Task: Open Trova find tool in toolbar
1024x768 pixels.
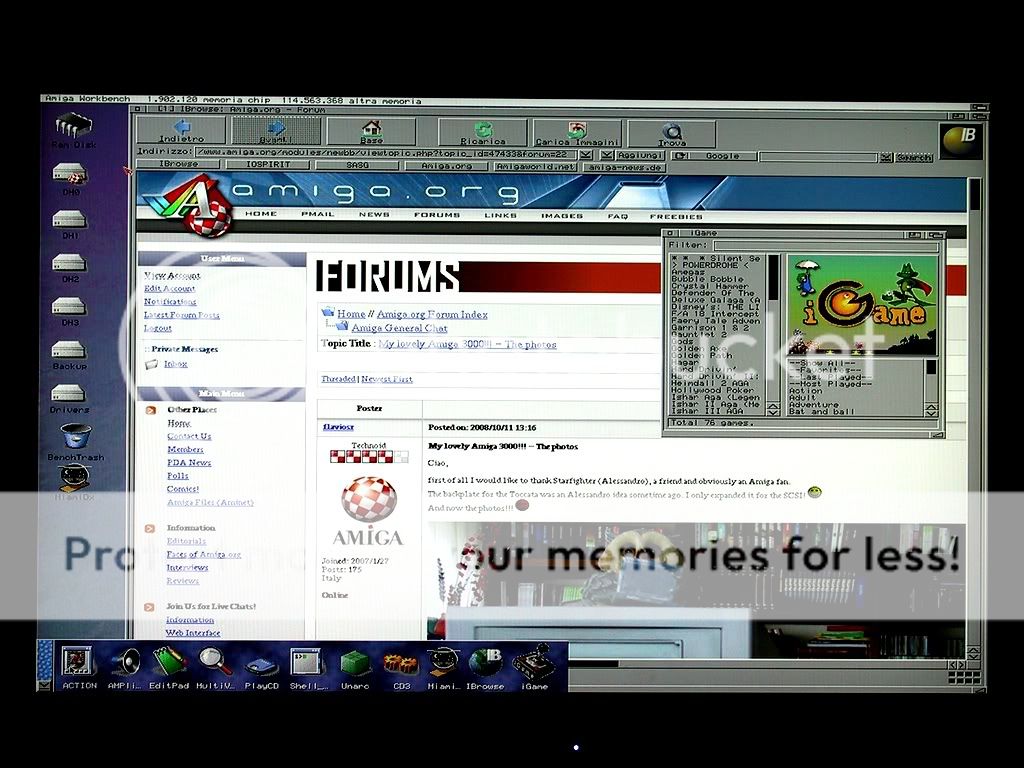Action: tap(672, 132)
